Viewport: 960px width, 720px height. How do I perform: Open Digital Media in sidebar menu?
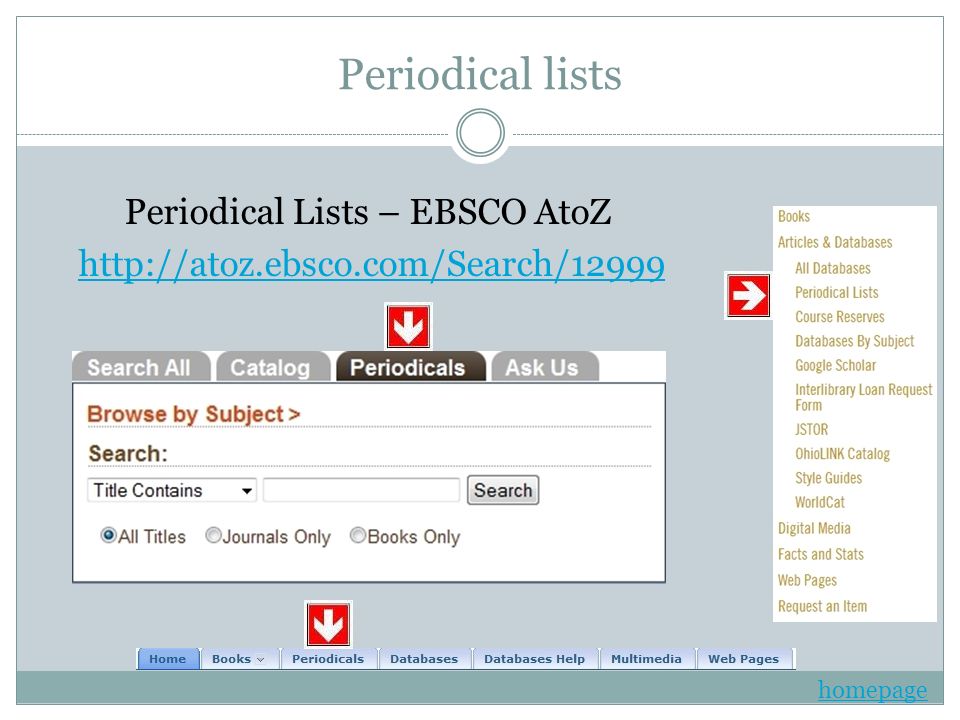814,528
